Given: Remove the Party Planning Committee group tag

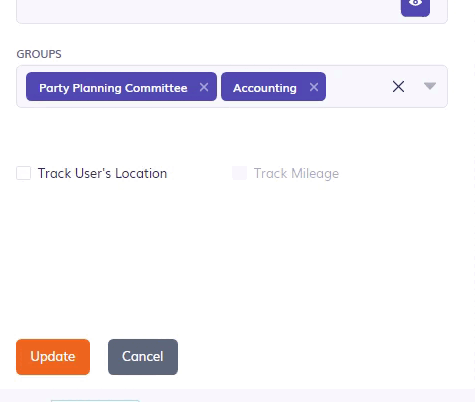Looking at the screenshot, I should 204,87.
